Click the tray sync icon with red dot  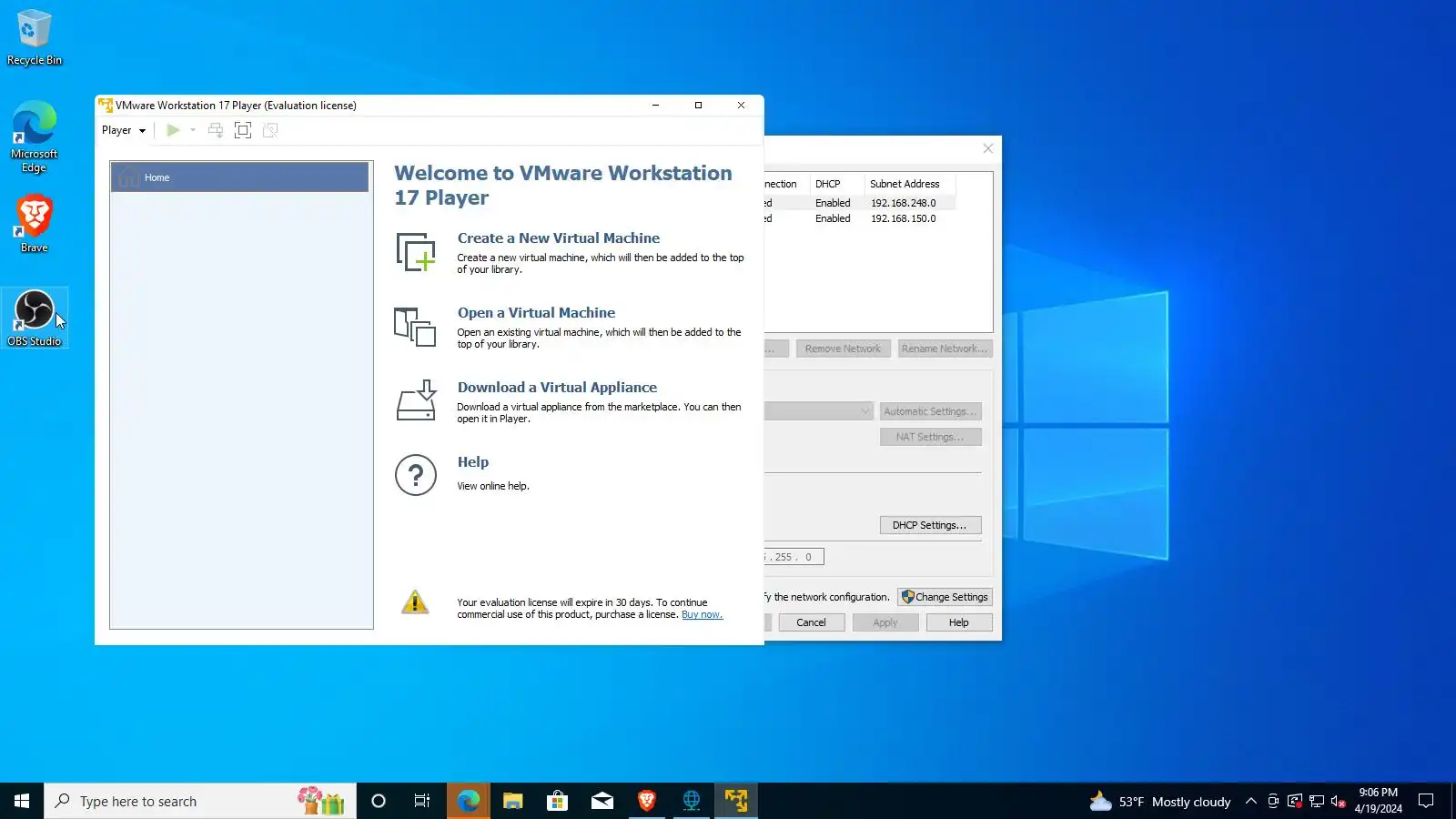click(x=1295, y=801)
